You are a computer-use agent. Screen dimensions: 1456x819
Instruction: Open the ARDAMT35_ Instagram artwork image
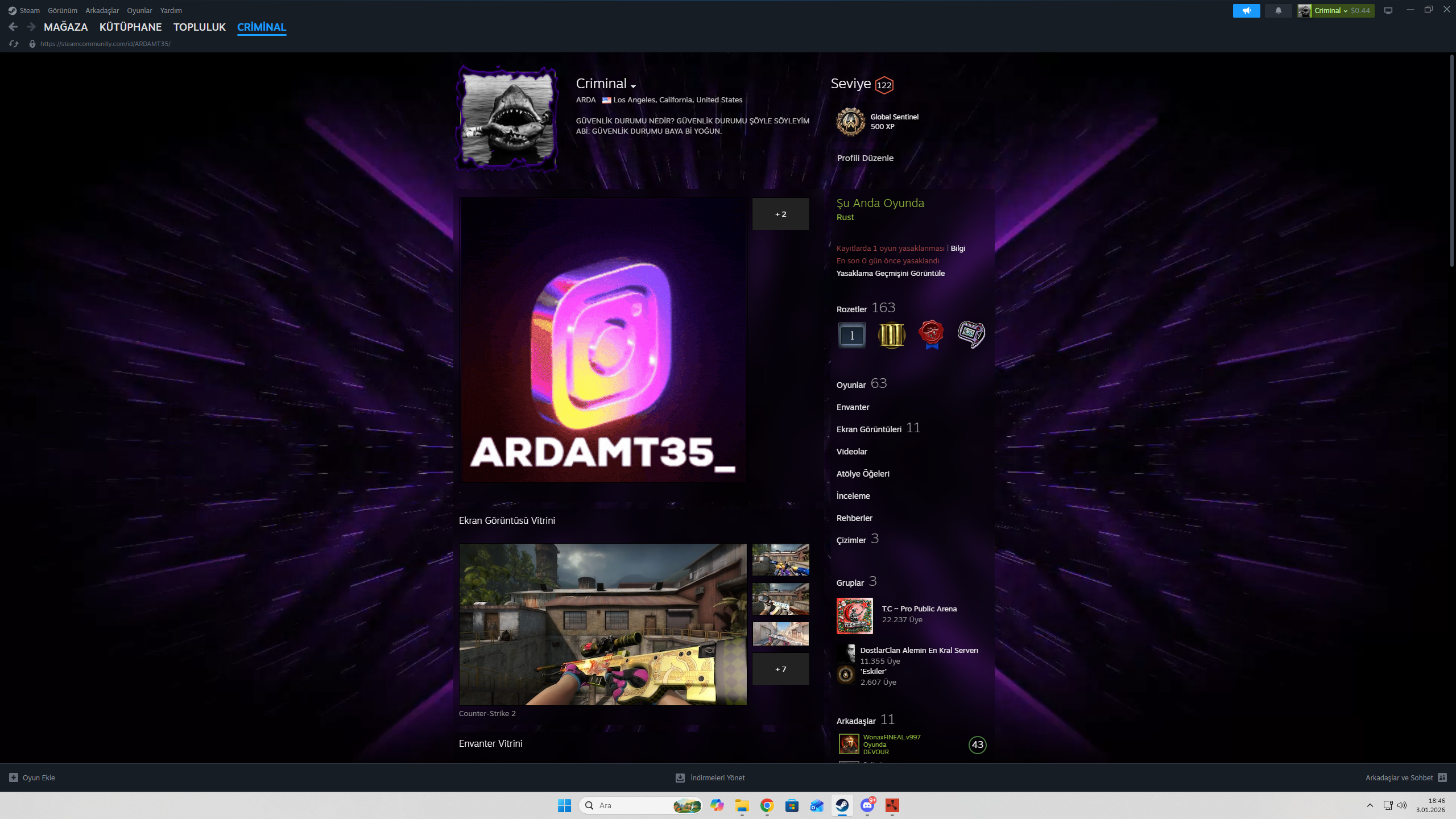pyautogui.click(x=603, y=340)
